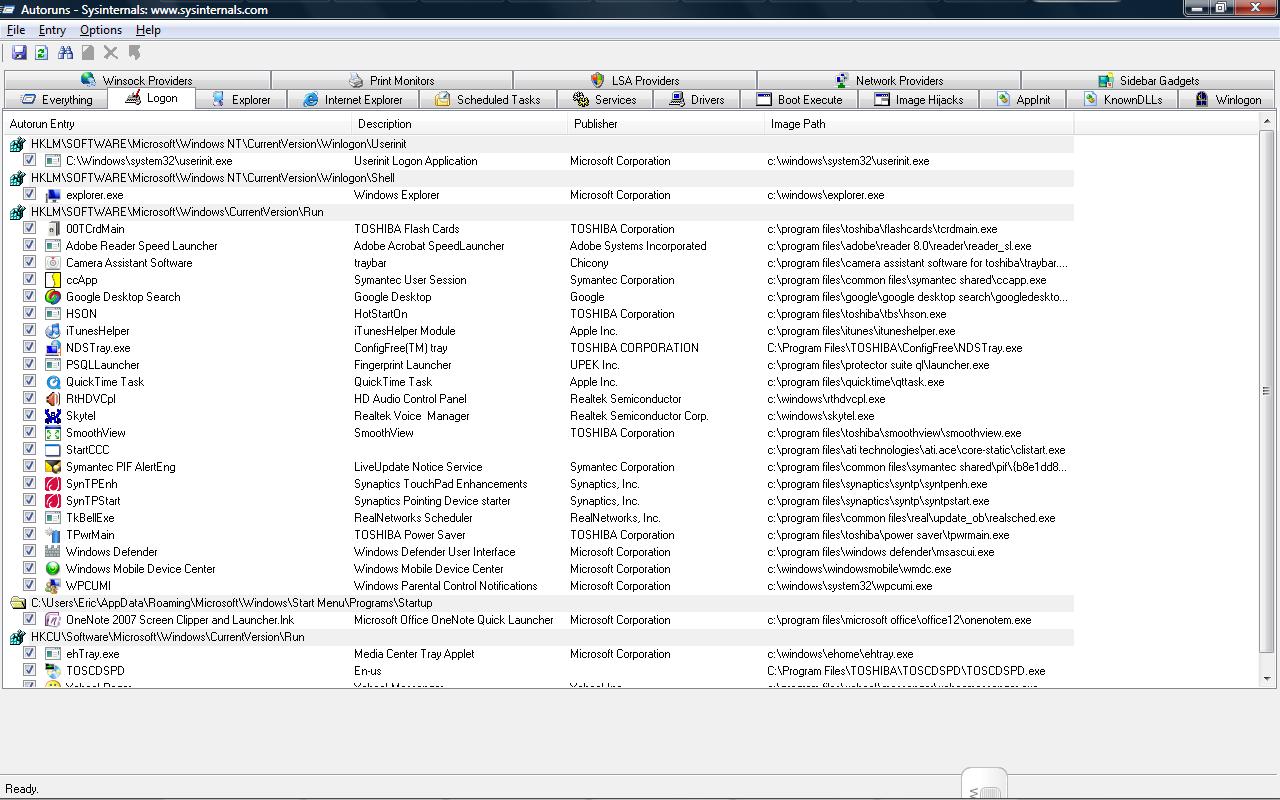Click the Symantec PIF AlertEng icon
Image resolution: width=1280 pixels, height=800 pixels.
[53, 467]
